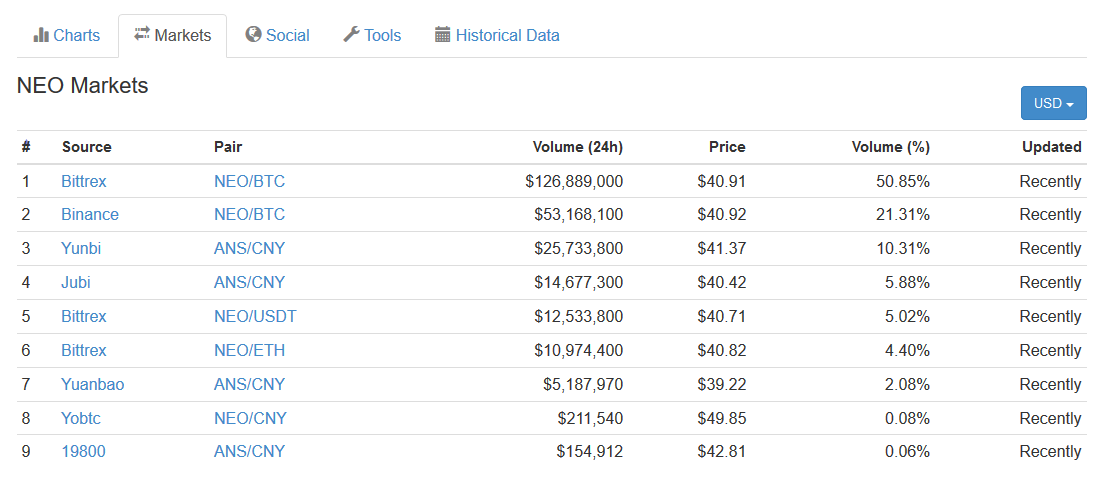Screen dimensions: 1105x482
Task: Open the 19800 source link
Action: click(83, 451)
